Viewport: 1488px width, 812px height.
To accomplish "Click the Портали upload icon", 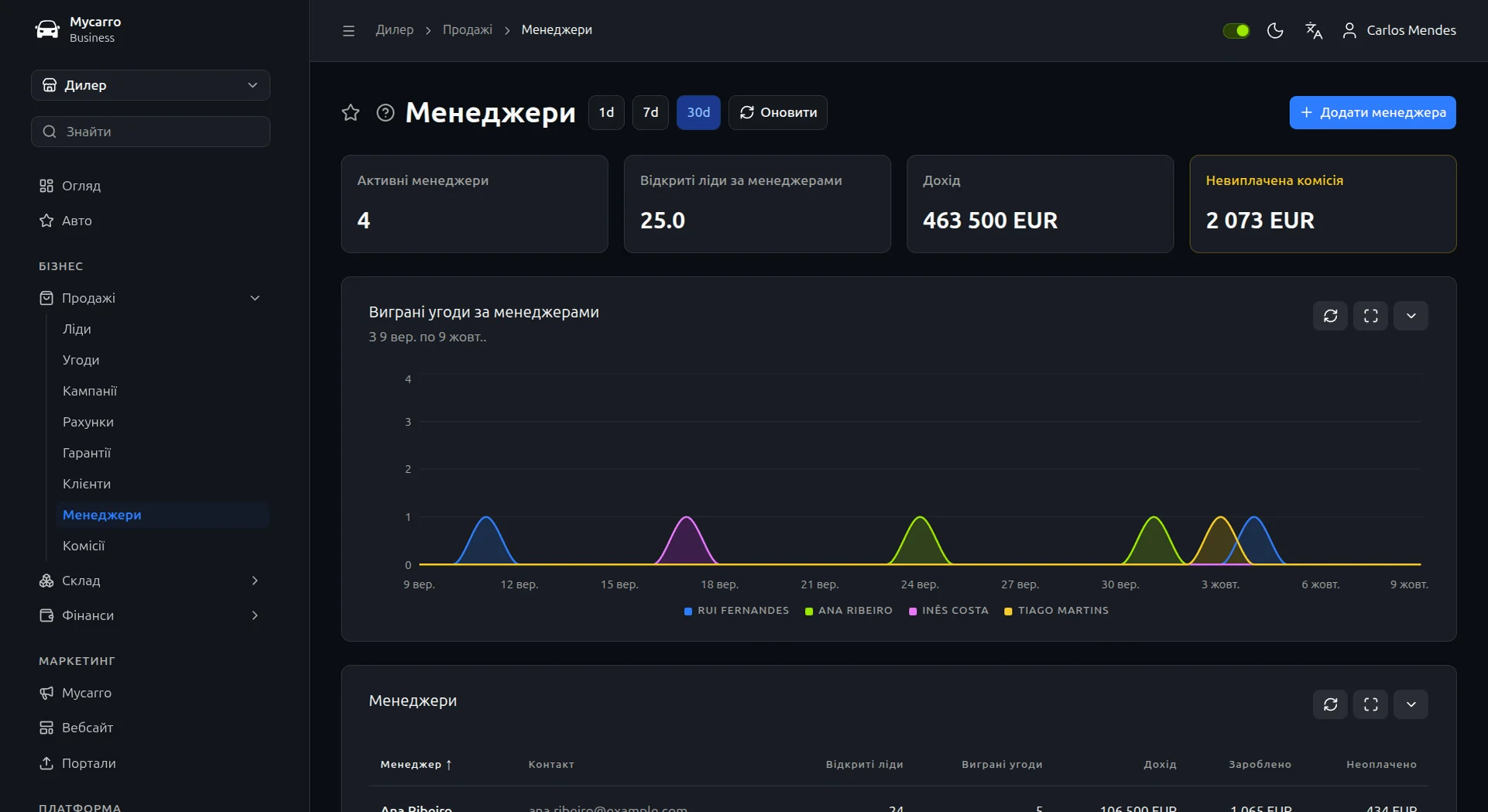I will (46, 763).
